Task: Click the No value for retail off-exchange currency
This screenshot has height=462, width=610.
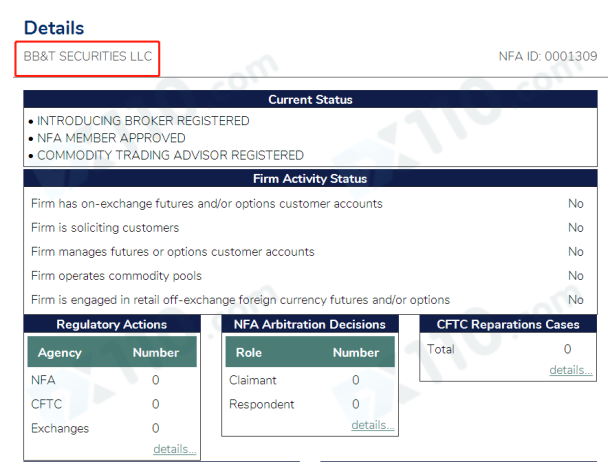Action: pos(576,300)
